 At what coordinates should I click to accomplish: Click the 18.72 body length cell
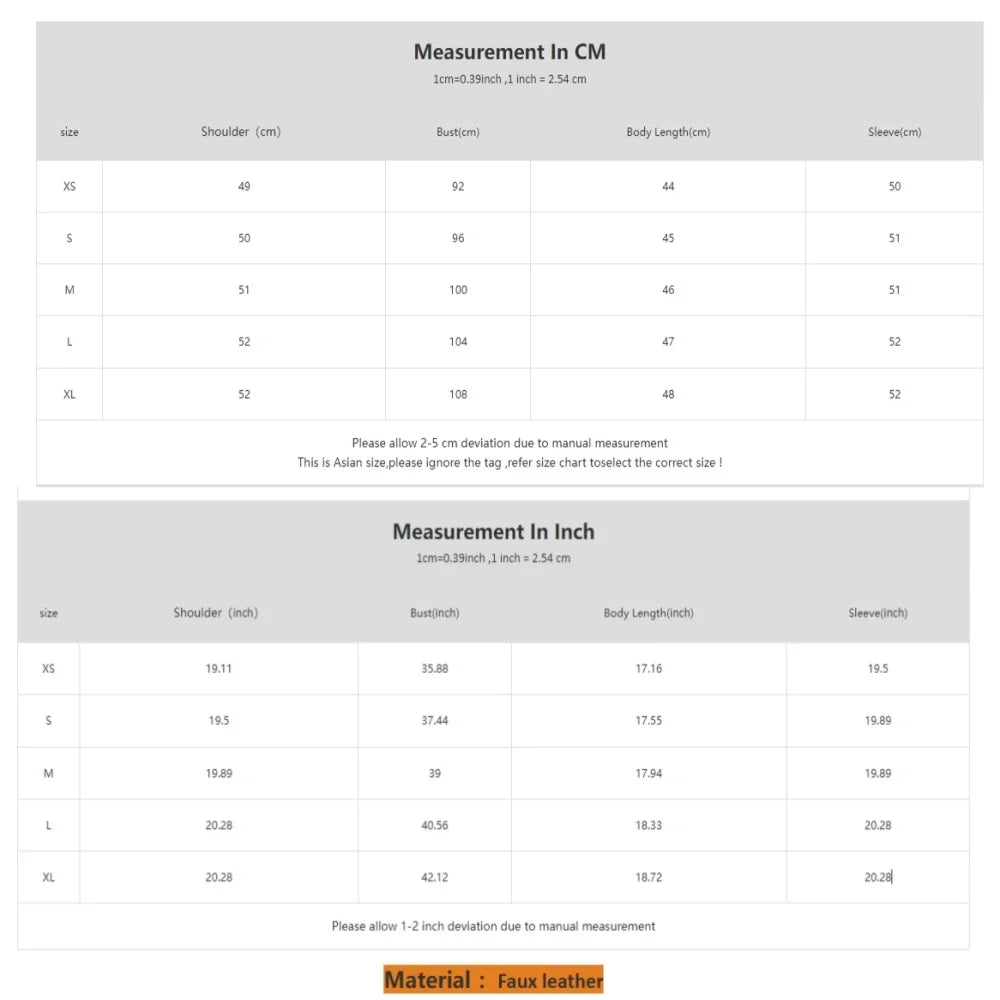point(648,877)
